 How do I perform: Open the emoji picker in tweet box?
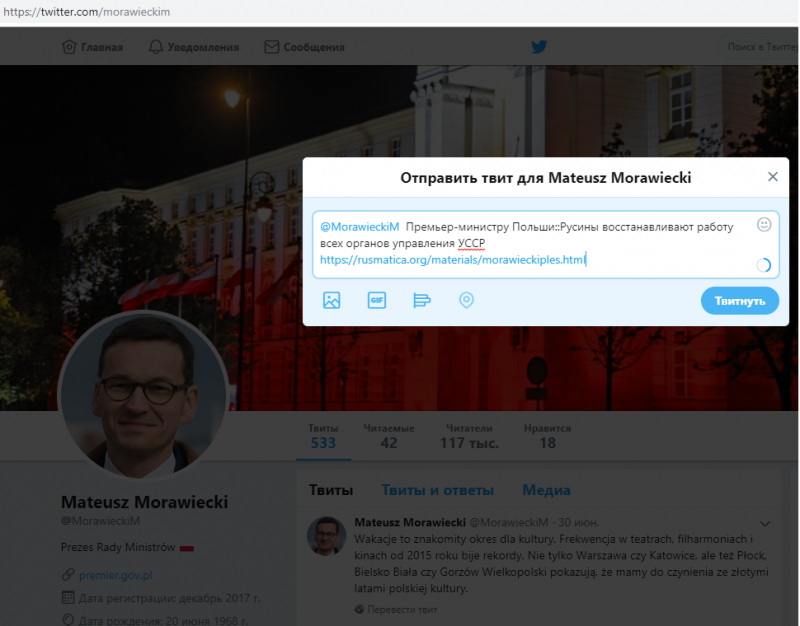pos(764,224)
